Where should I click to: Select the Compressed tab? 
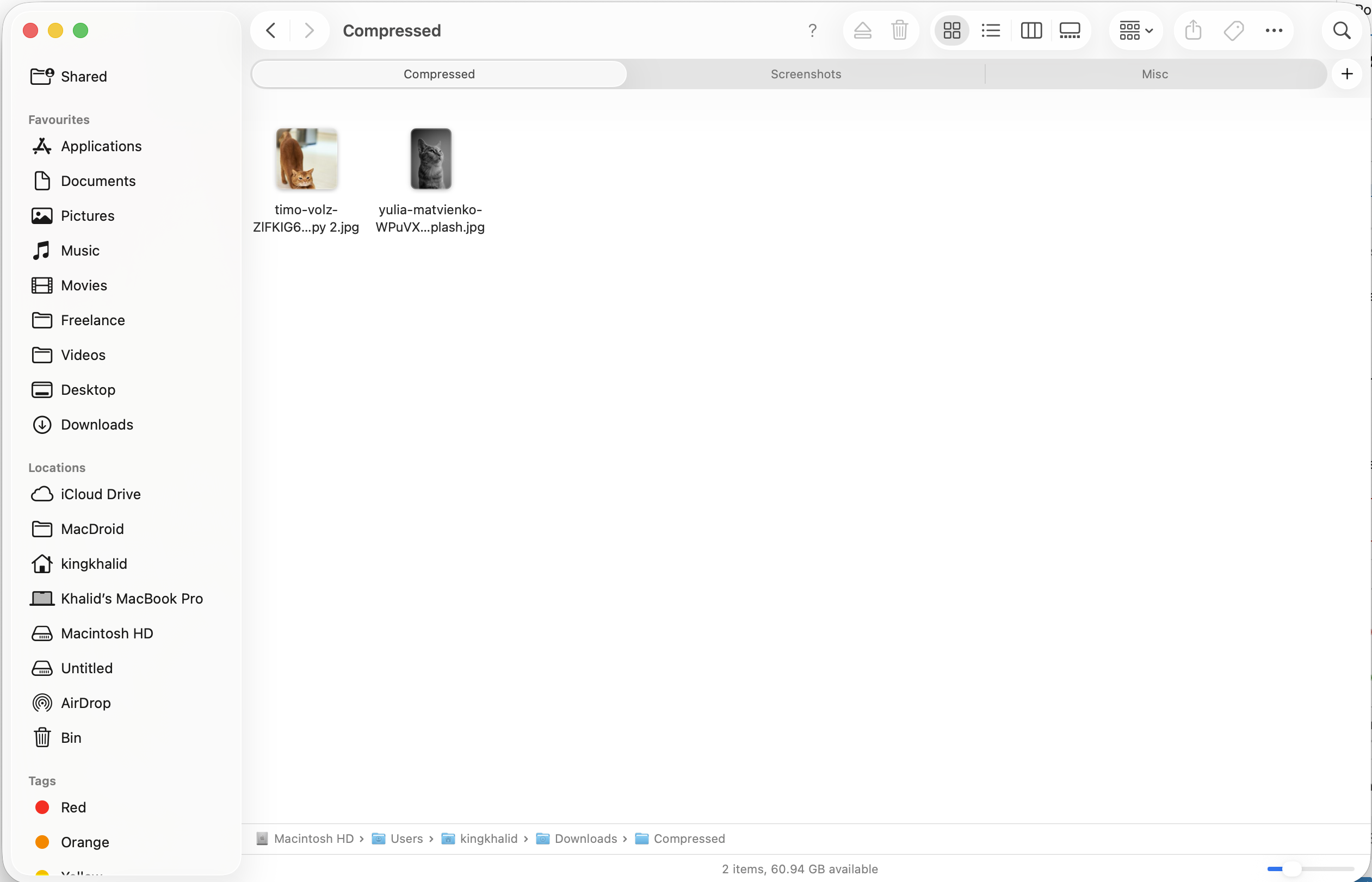(439, 74)
